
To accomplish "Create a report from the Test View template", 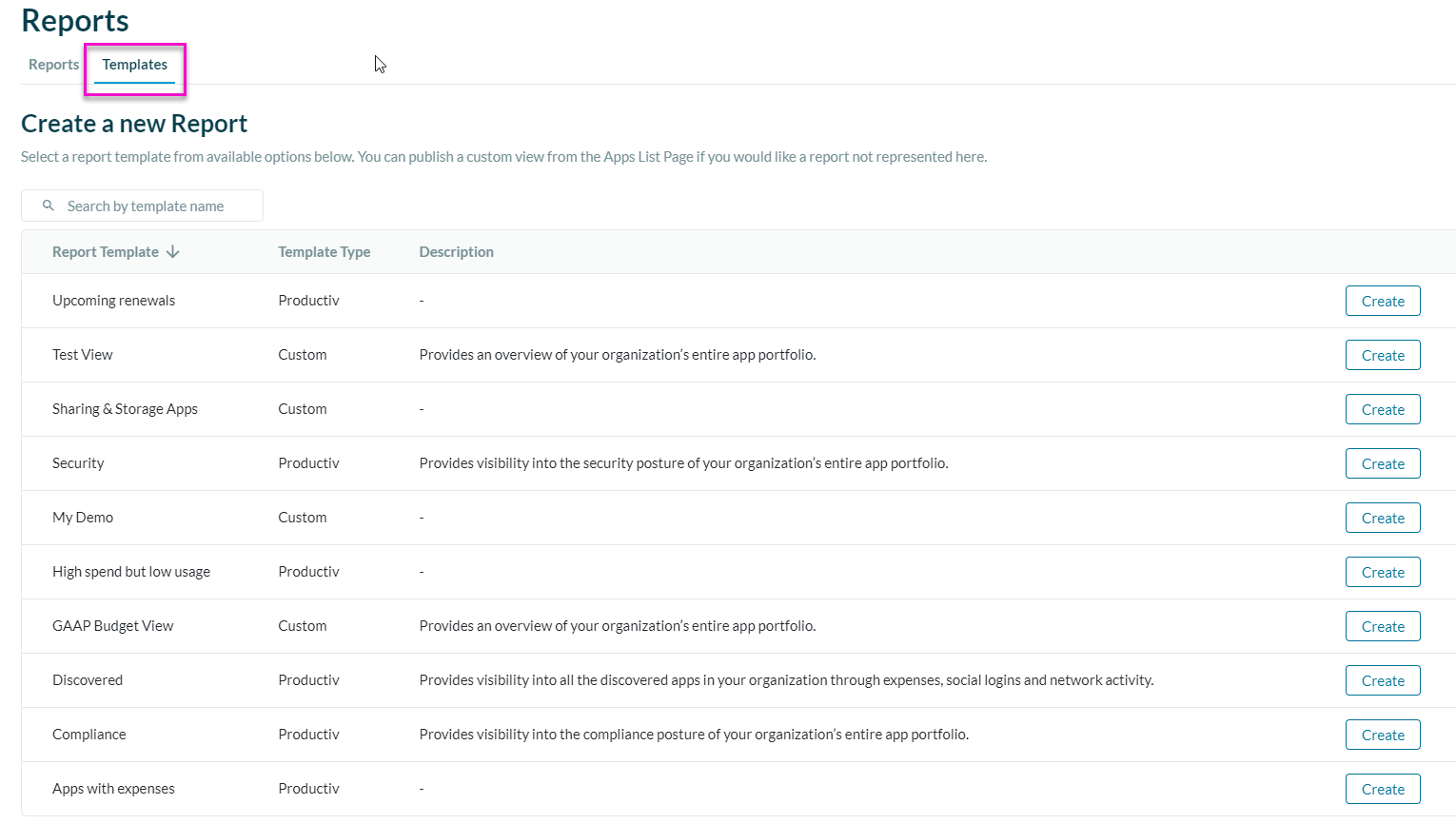I will click(x=1383, y=354).
